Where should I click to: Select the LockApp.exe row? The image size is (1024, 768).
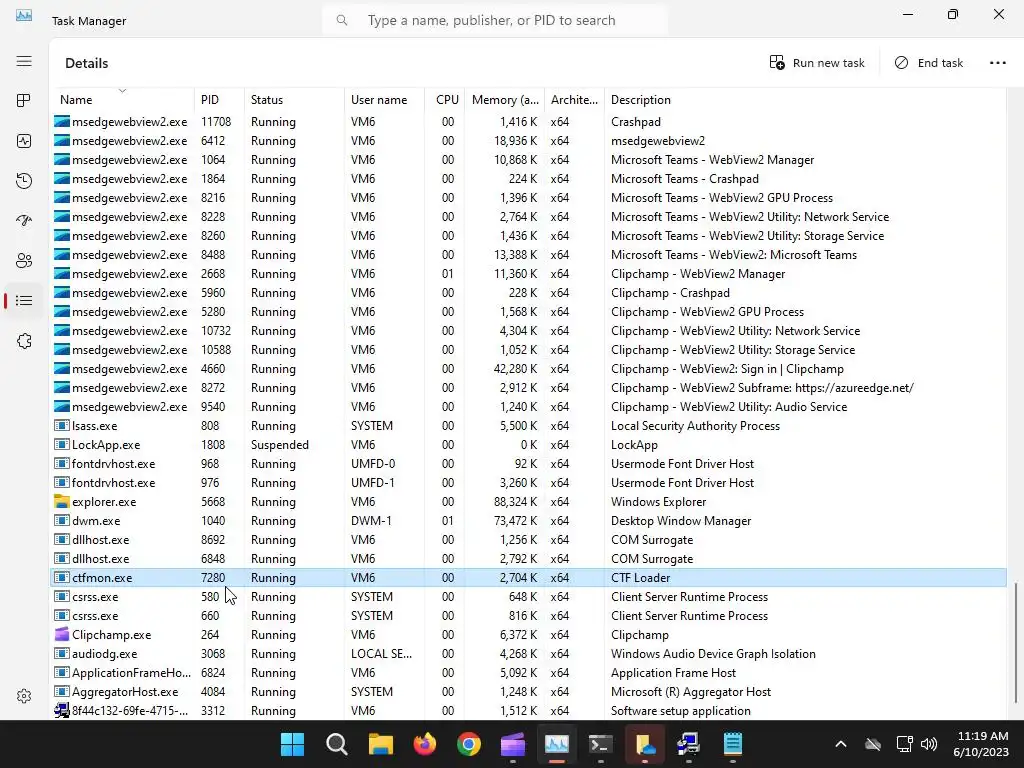[529, 445]
